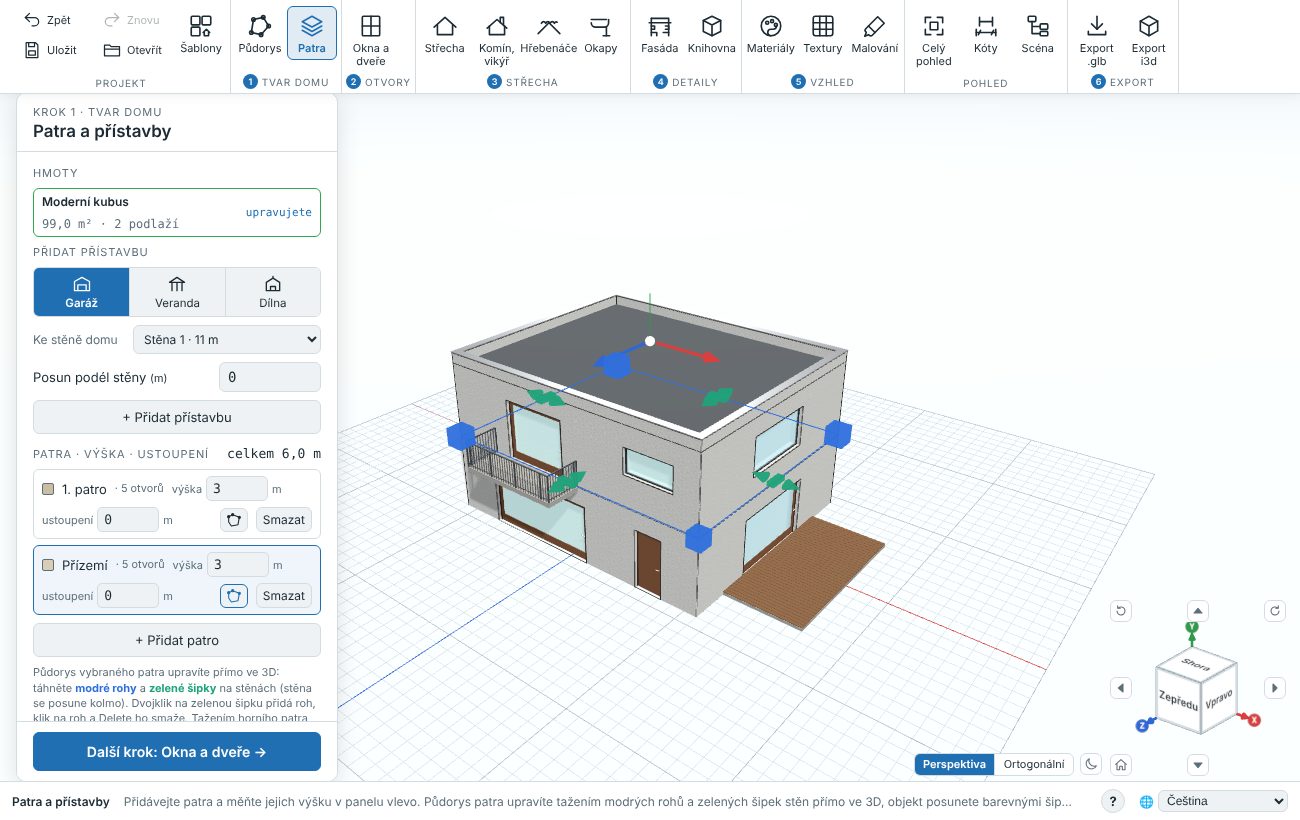Reset view with home icon
The width and height of the screenshot is (1300, 820).
tap(1121, 764)
